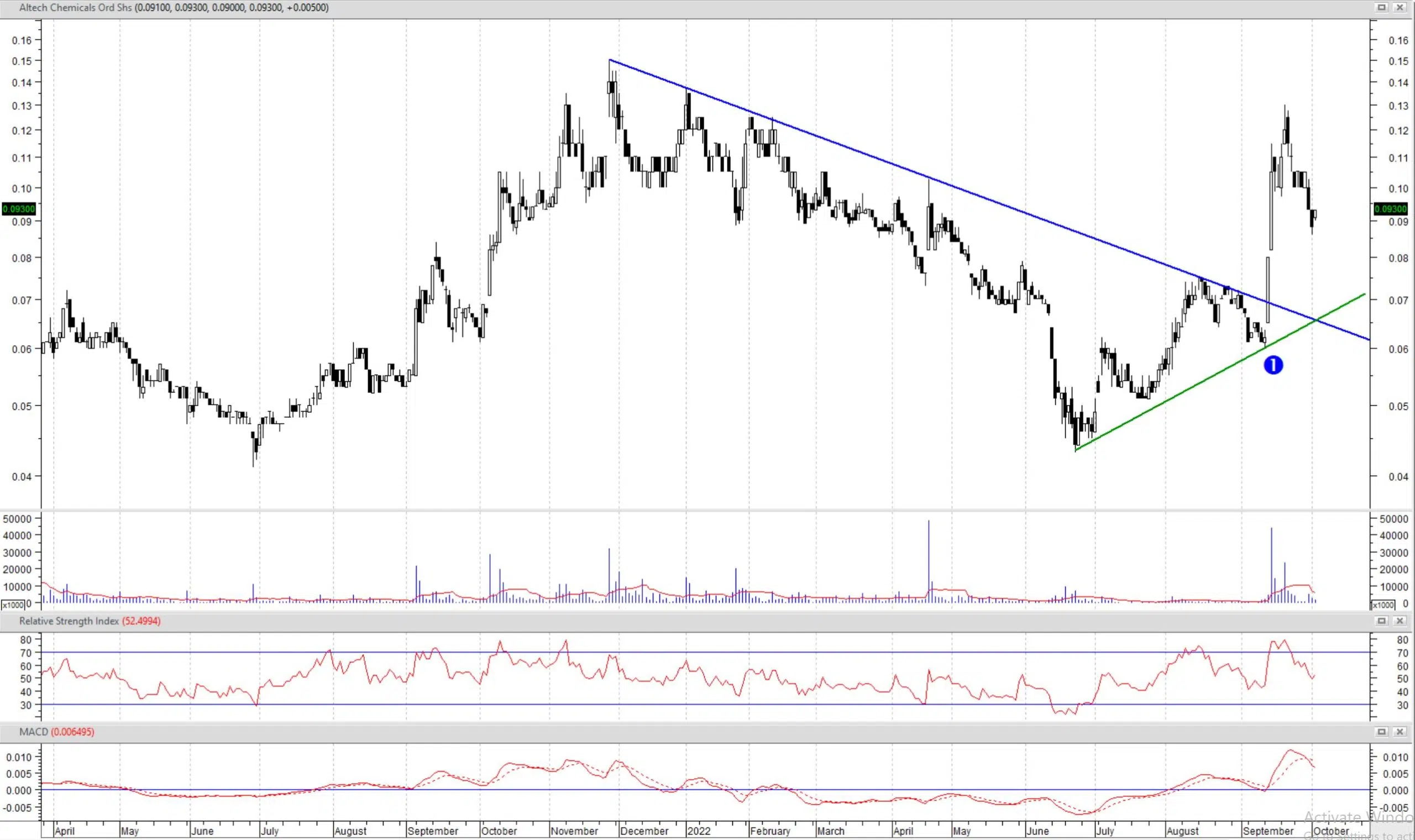Close the Altech Chemicals price pane
Screen dimensions: 1415x840
[x=1400, y=7]
